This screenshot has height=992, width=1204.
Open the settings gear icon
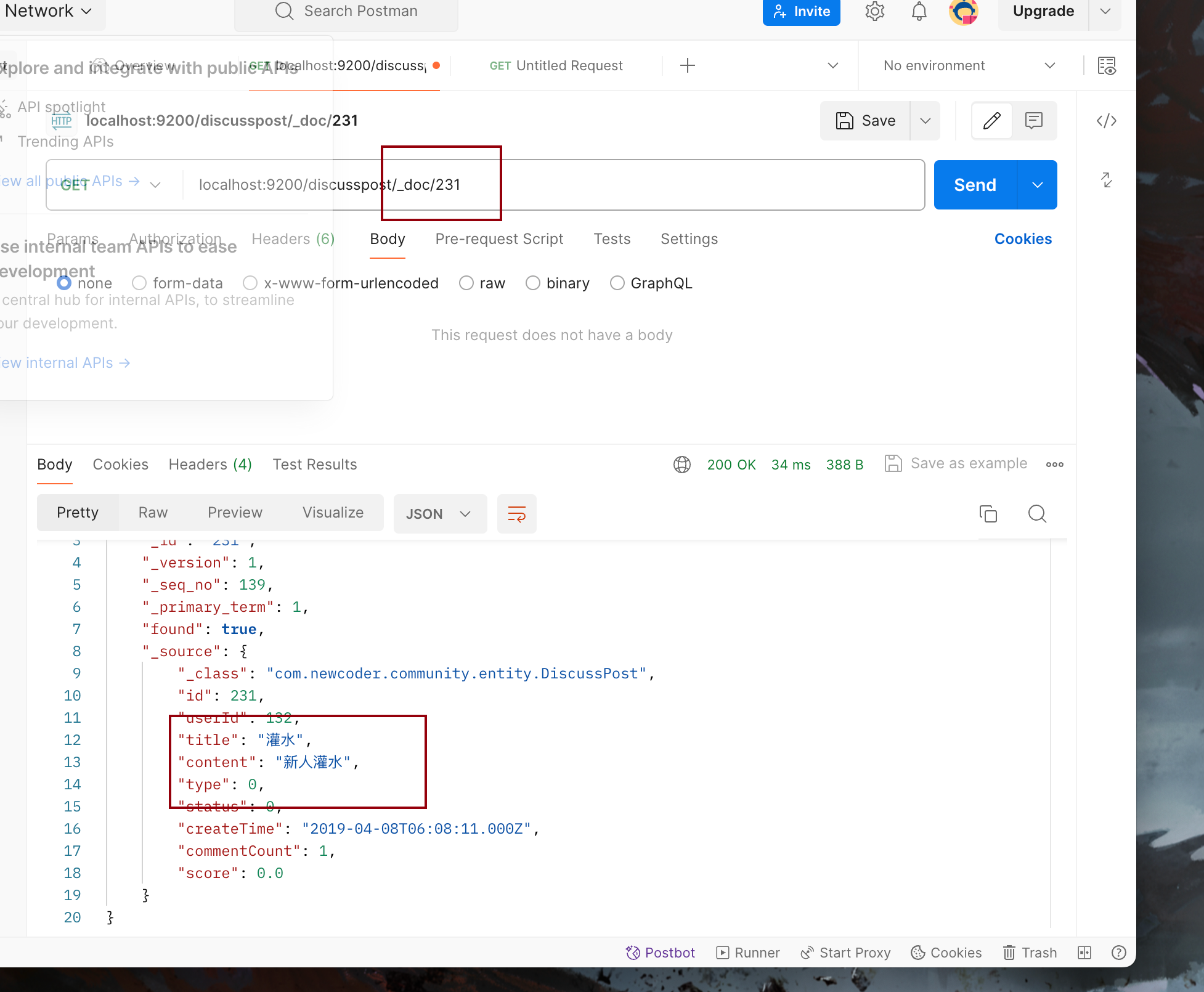click(x=874, y=11)
